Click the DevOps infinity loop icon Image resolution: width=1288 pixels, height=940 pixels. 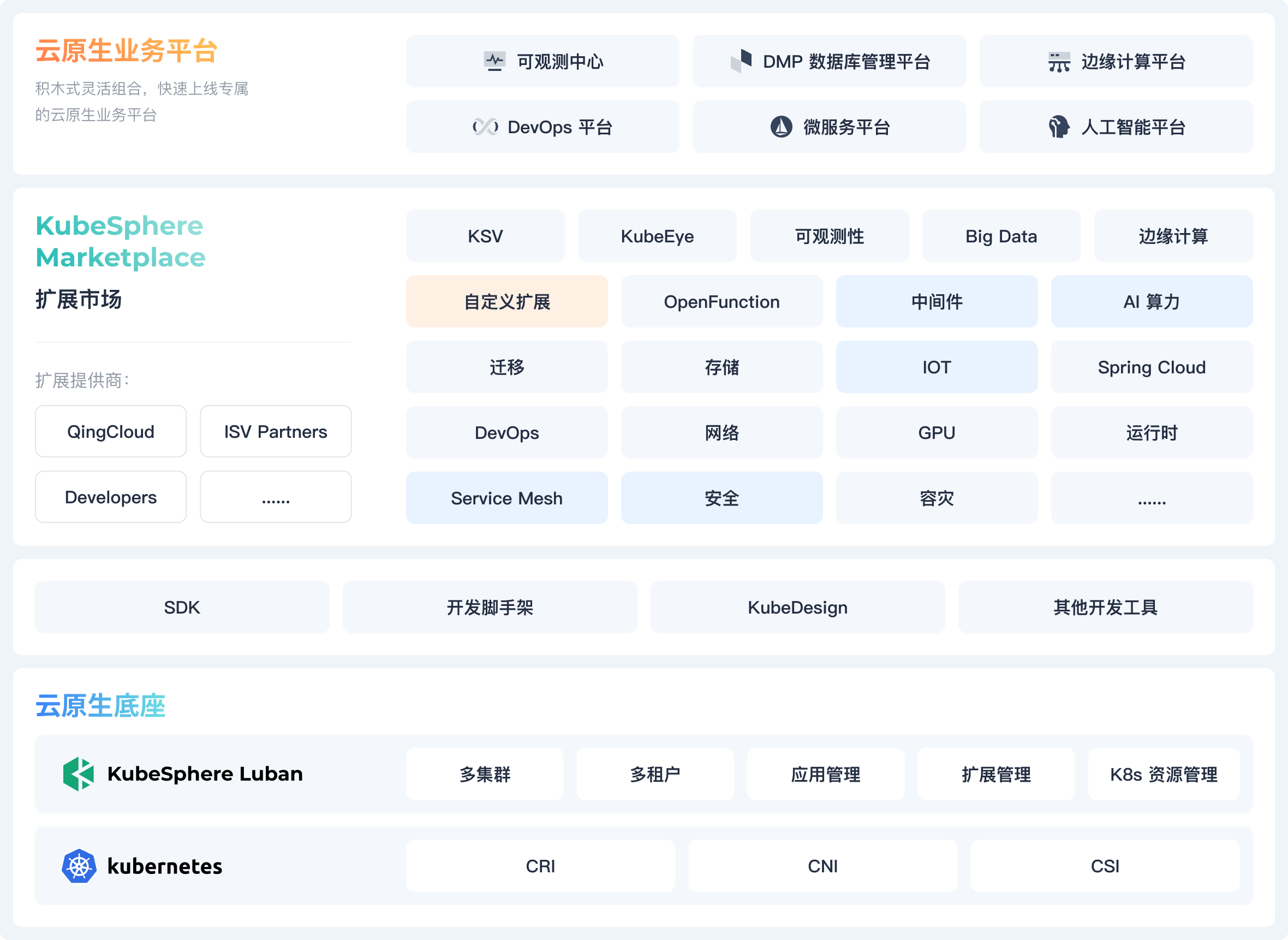[x=485, y=127]
